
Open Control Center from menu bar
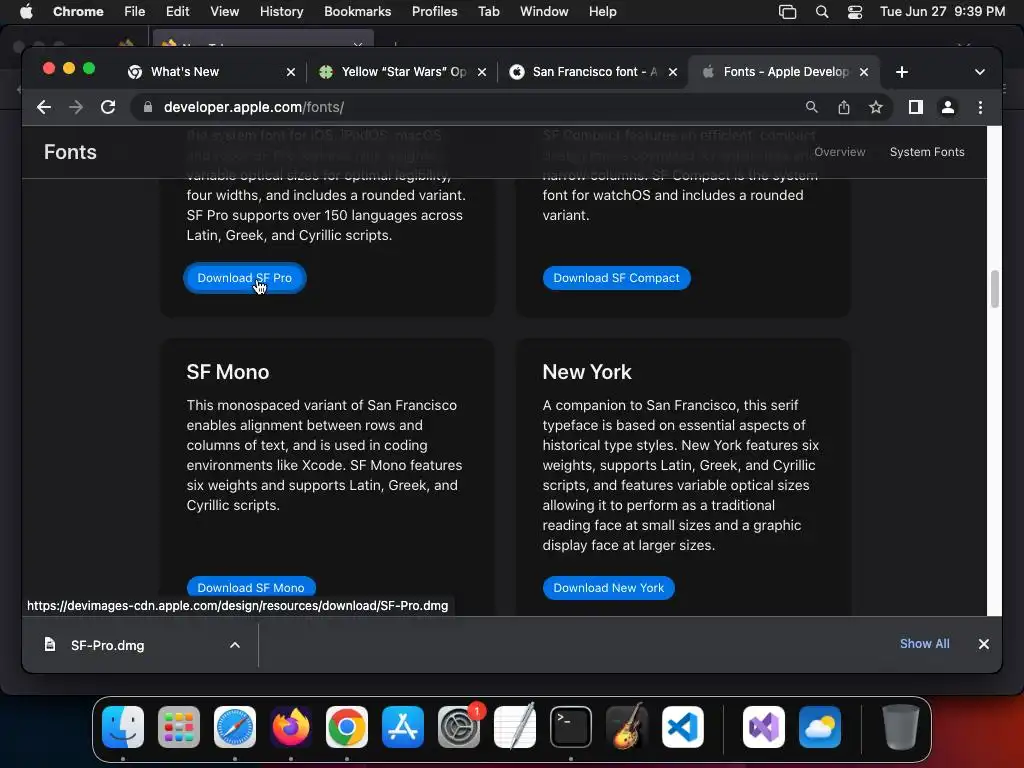(855, 12)
